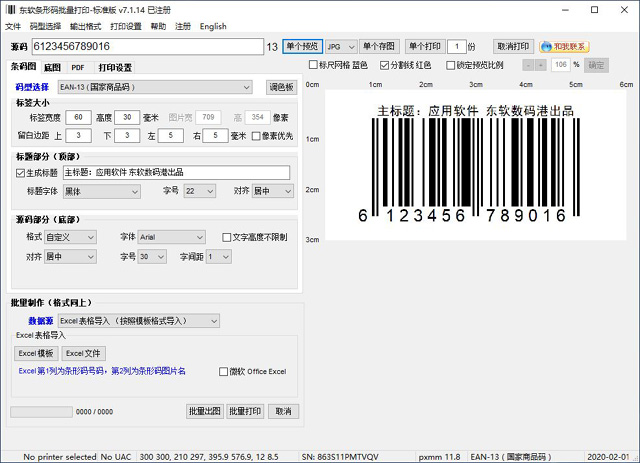Click the zoom percentage field 106
The height and width of the screenshot is (463, 640).
[x=560, y=65]
